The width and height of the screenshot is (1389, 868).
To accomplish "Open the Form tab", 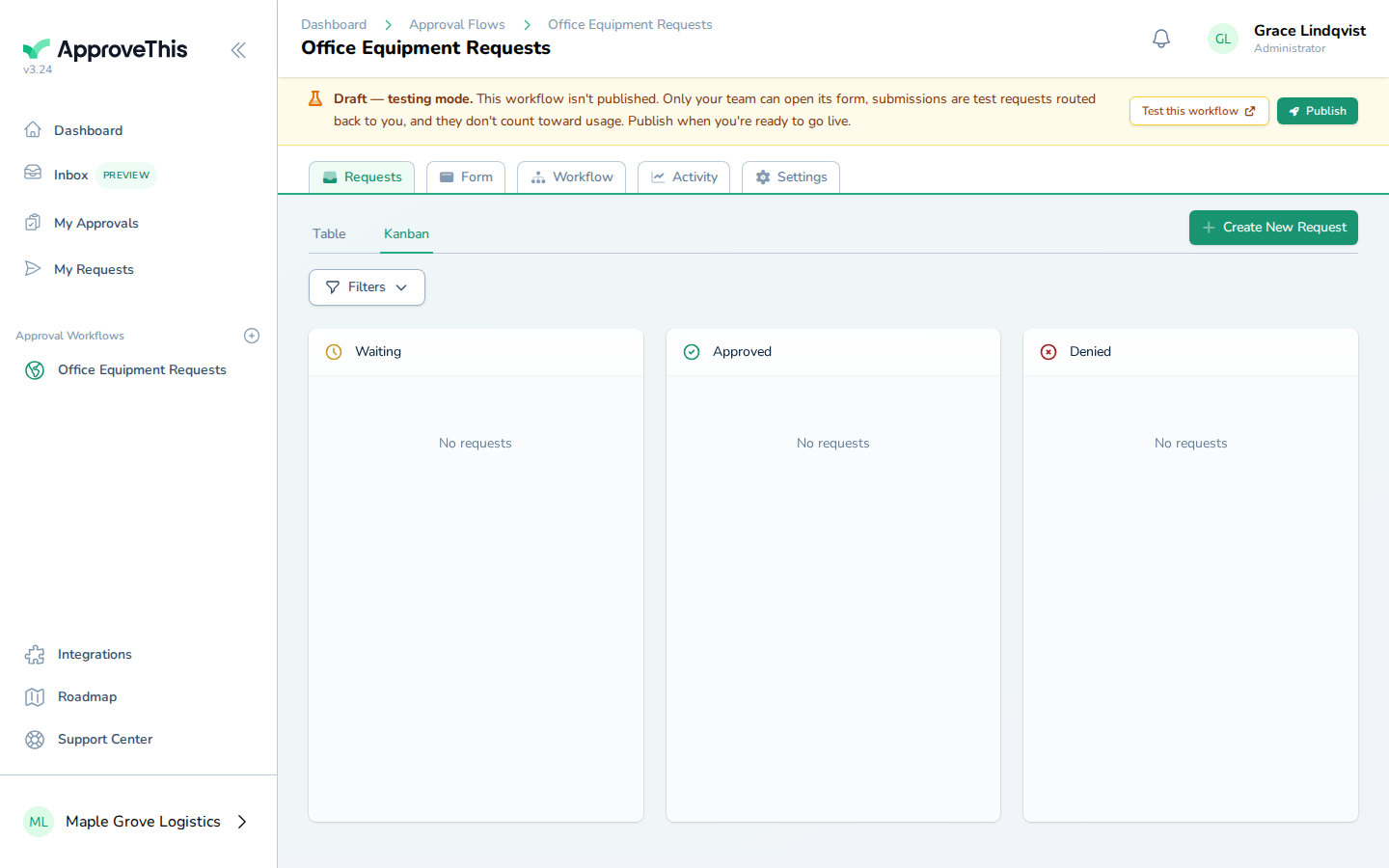I will click(x=466, y=177).
